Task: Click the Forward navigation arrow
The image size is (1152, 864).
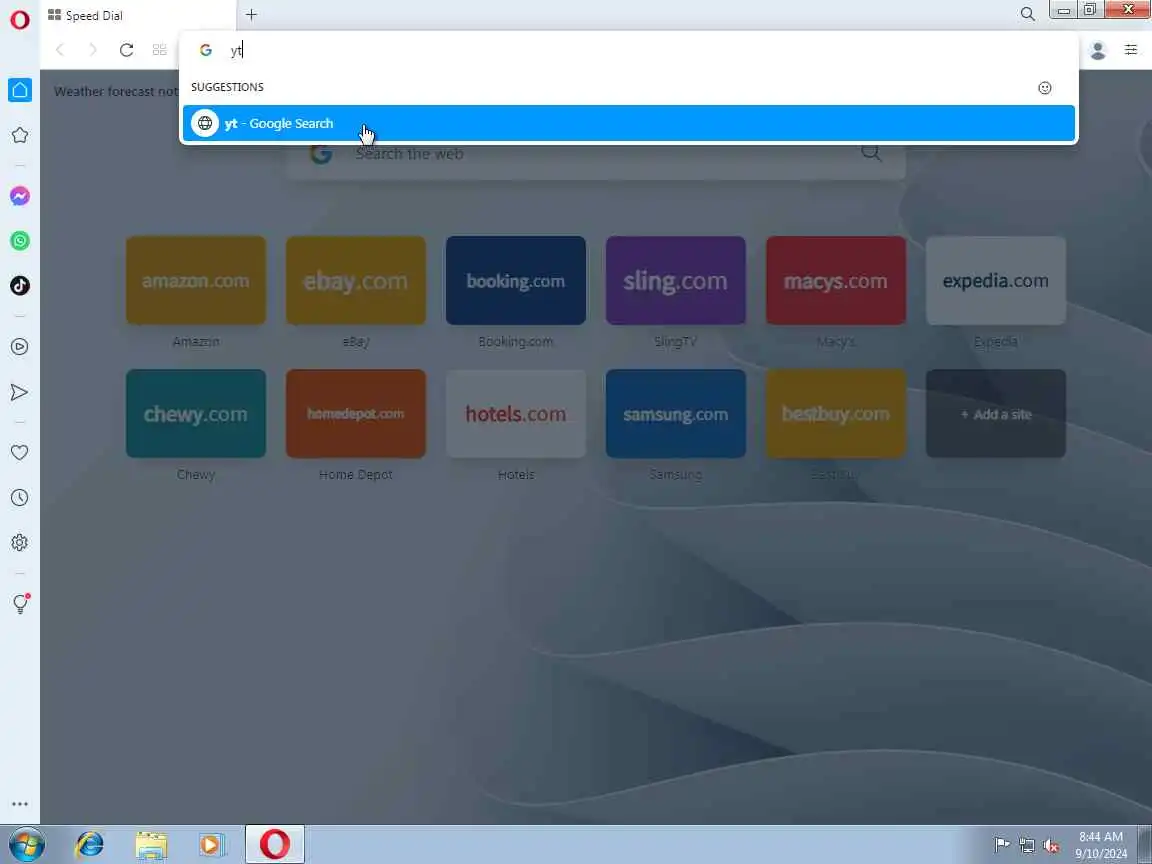Action: click(x=93, y=50)
